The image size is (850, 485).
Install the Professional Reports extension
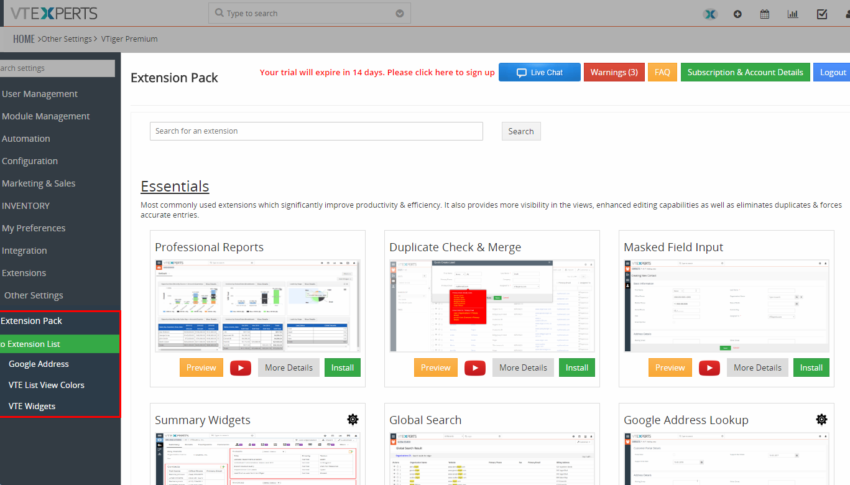point(343,367)
